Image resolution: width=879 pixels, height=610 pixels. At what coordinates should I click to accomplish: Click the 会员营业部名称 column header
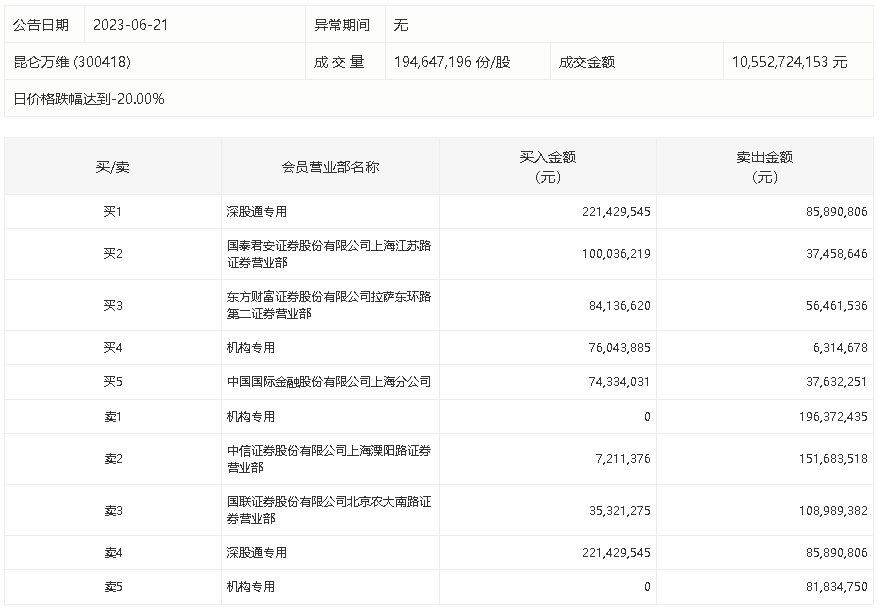click(x=331, y=167)
